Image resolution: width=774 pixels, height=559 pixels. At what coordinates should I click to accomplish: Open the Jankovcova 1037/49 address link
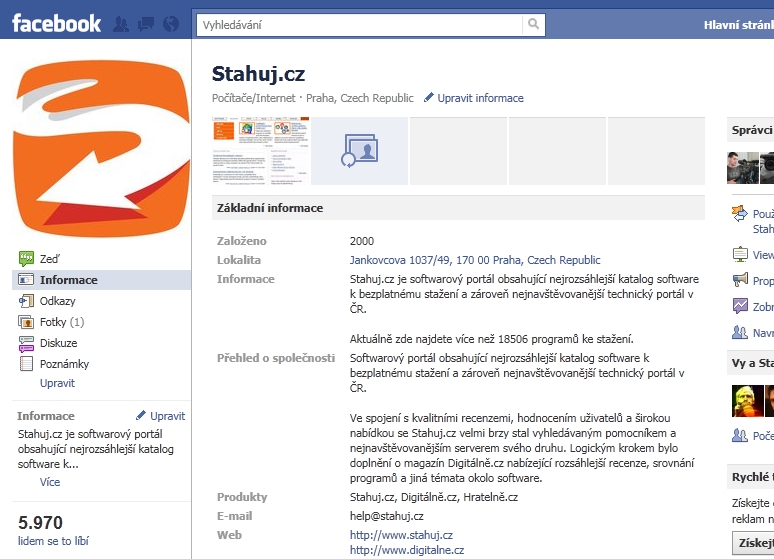[x=475, y=260]
